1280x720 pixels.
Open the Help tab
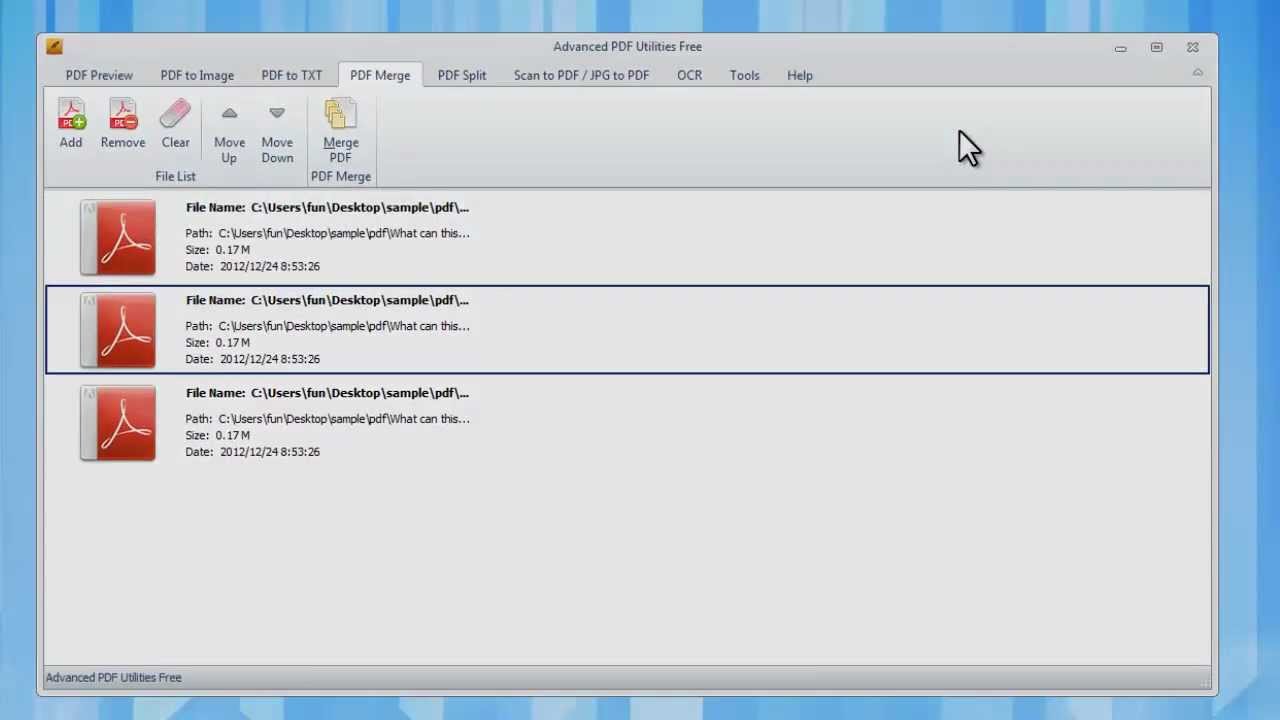pyautogui.click(x=799, y=75)
